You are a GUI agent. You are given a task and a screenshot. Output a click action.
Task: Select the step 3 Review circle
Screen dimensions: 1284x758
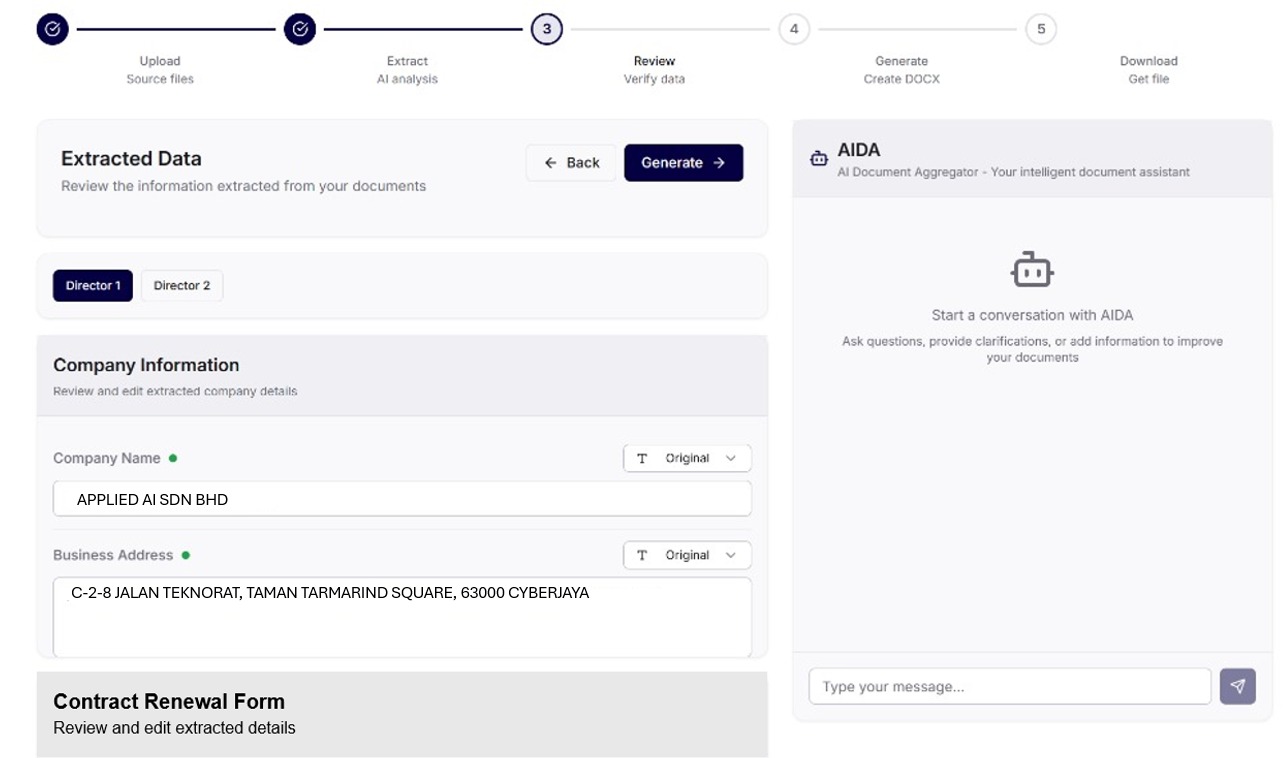click(x=546, y=29)
